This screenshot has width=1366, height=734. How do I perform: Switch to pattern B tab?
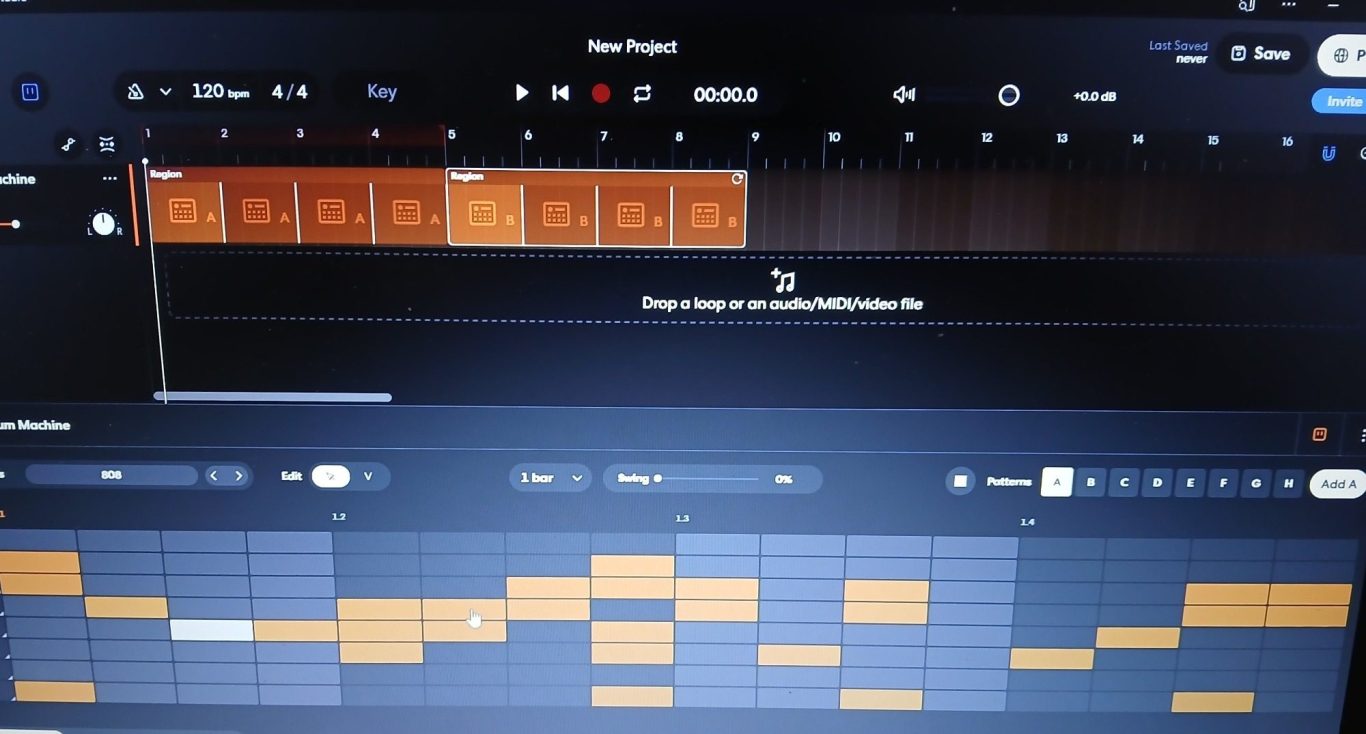click(x=1090, y=482)
